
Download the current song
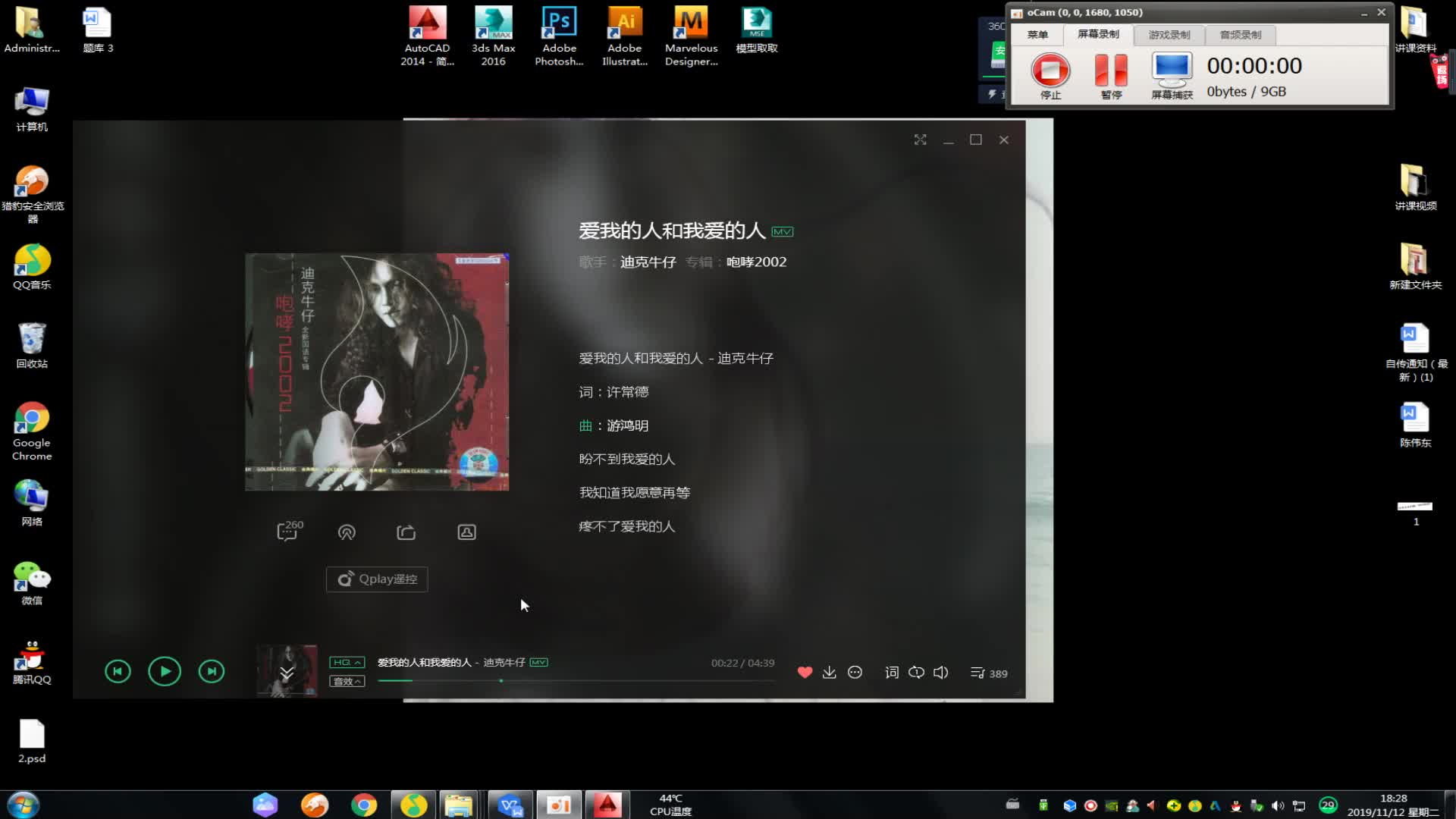830,673
